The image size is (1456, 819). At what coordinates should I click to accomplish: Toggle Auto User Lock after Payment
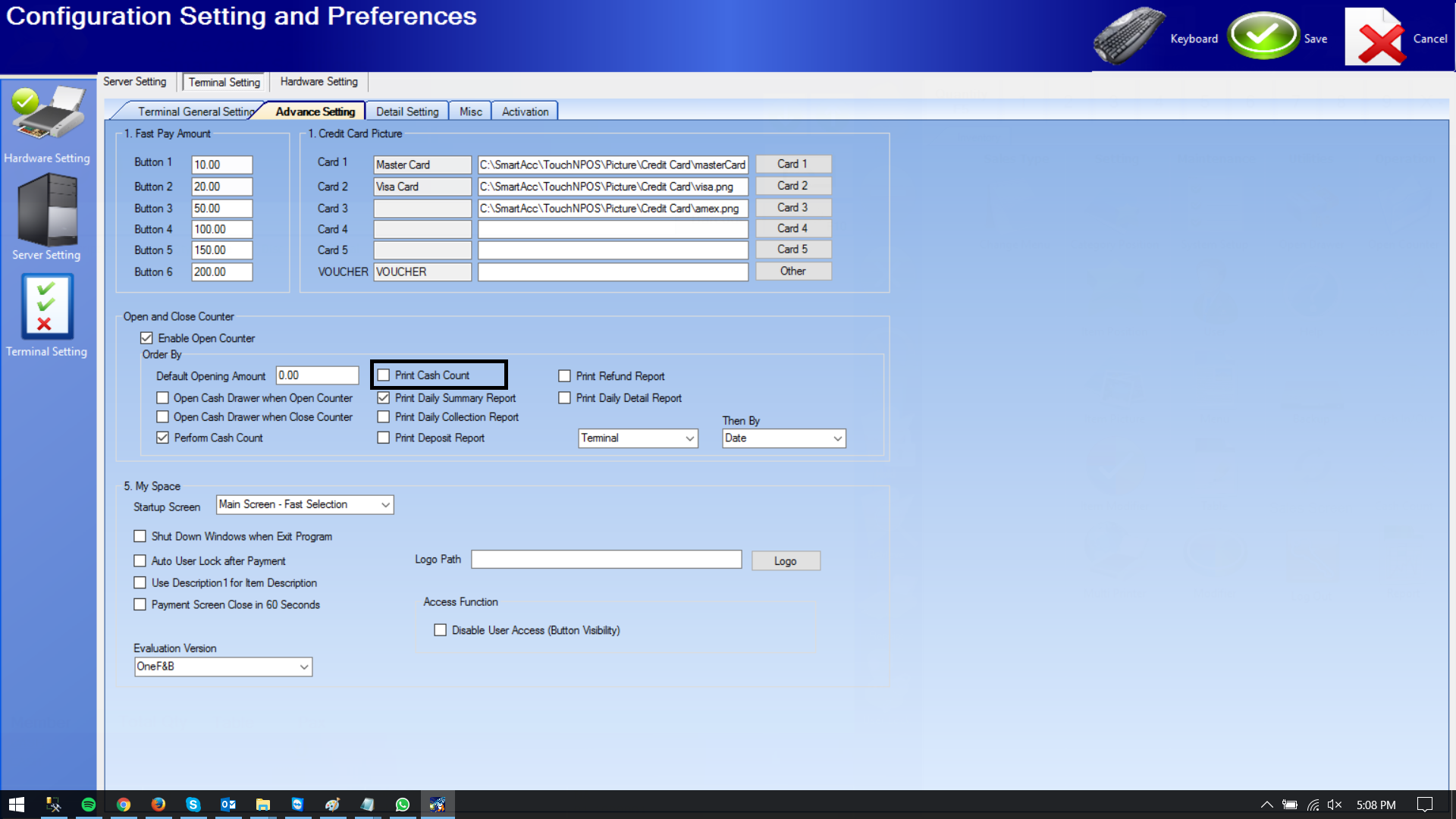click(x=140, y=561)
